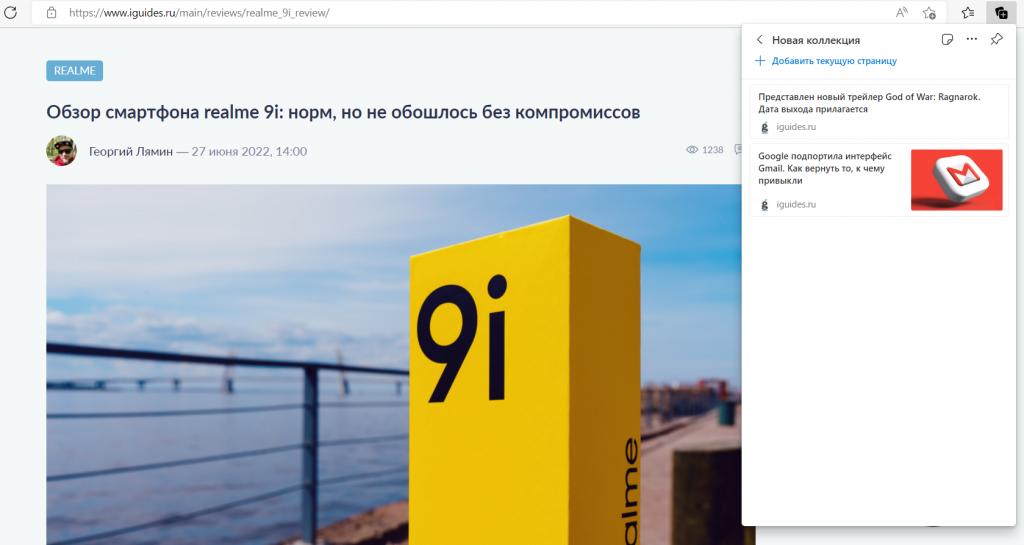Add a note to the collection
This screenshot has width=1024, height=545.
[x=947, y=40]
